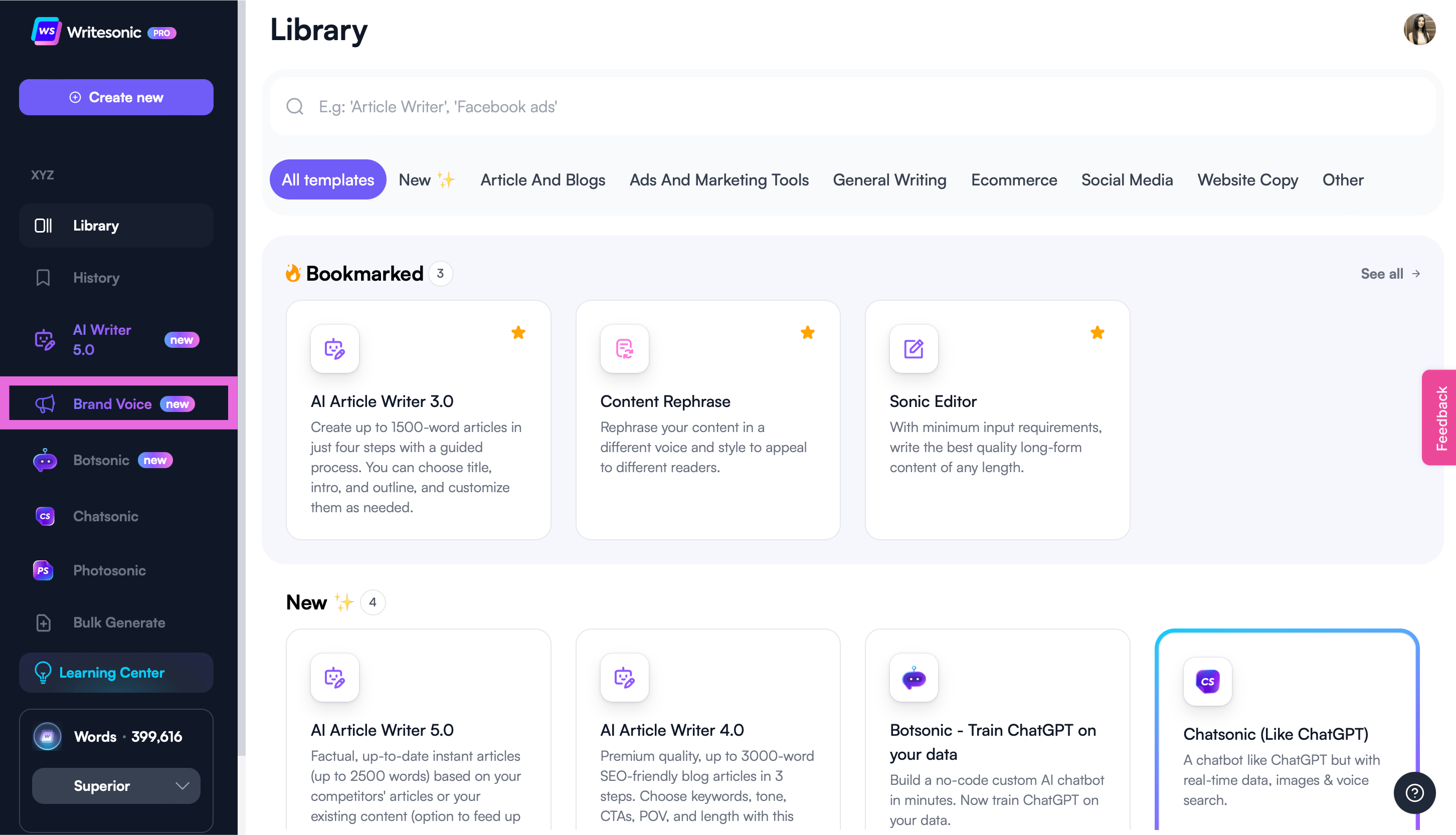The height and width of the screenshot is (835, 1456).
Task: Open the Website Copy tab
Action: (1248, 179)
